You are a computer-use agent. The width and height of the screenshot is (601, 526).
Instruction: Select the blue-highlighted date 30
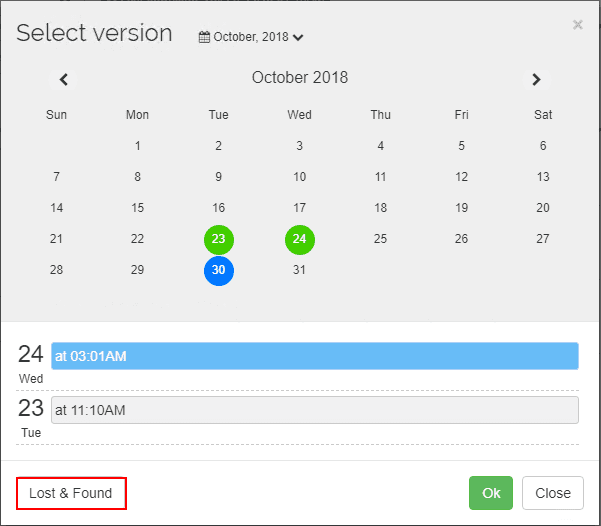[x=219, y=270]
